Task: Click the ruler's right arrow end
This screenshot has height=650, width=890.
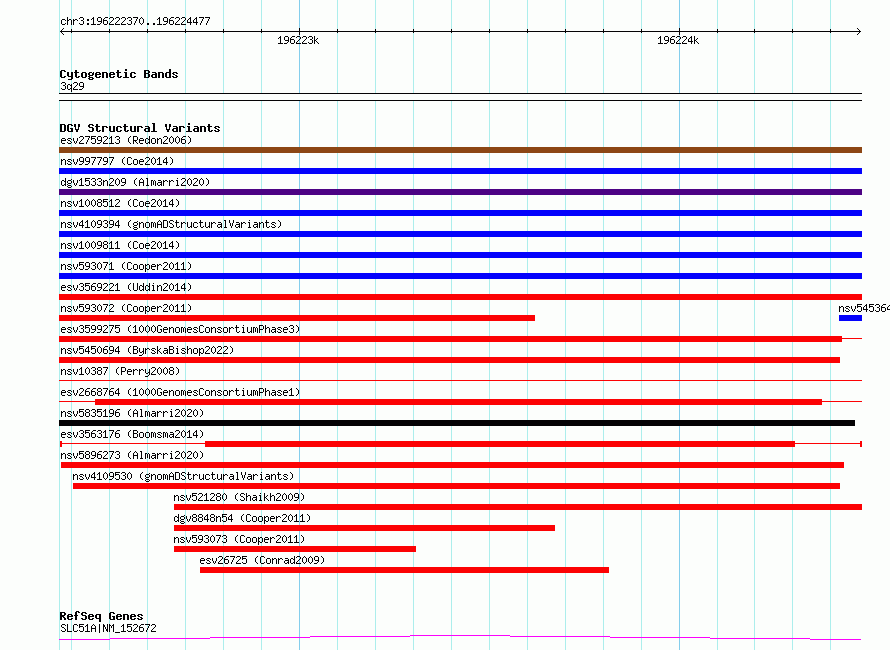Action: tap(859, 31)
